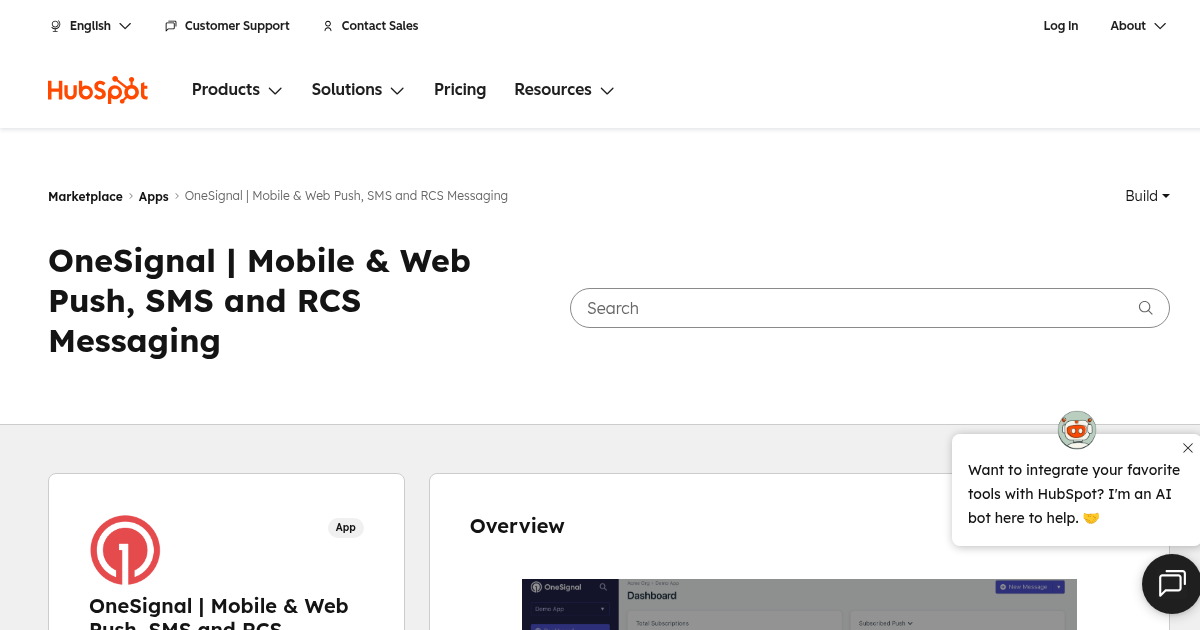Expand the Solutions menu

pyautogui.click(x=358, y=90)
